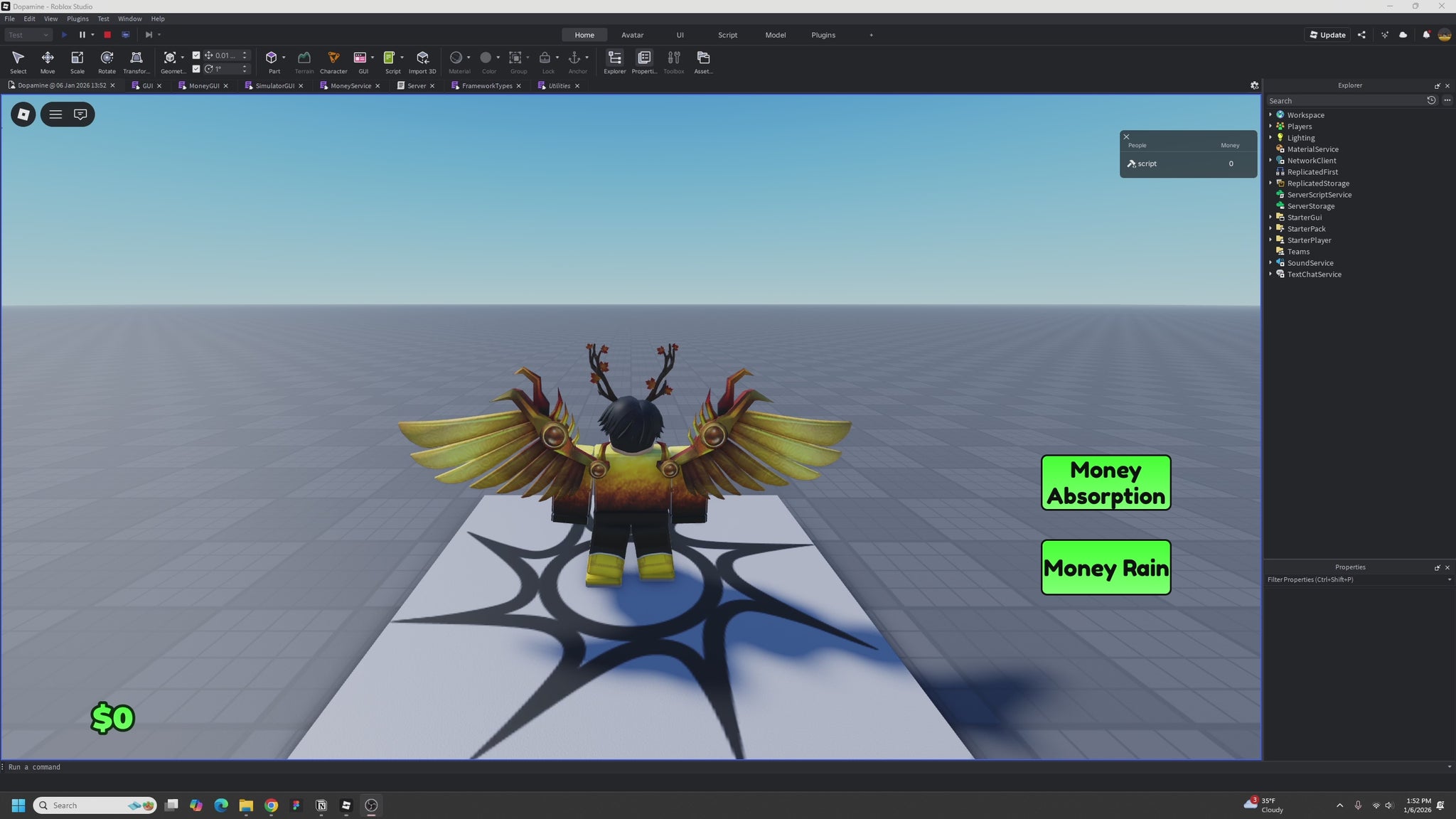Expand ReplicatedStorage in Explorer
Image resolution: width=1456 pixels, height=819 pixels.
pos(1270,183)
